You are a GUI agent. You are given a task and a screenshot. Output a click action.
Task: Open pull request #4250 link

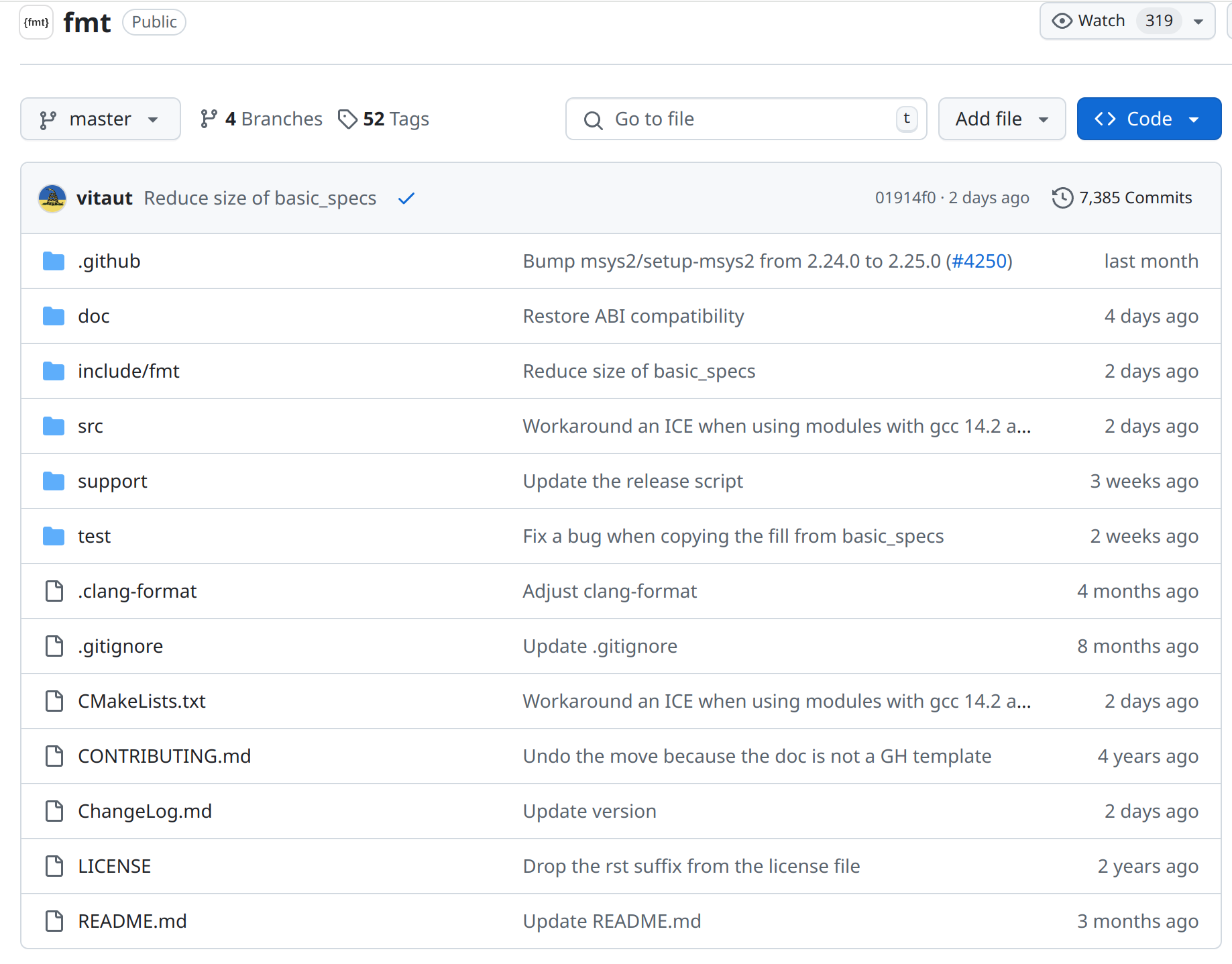click(979, 262)
